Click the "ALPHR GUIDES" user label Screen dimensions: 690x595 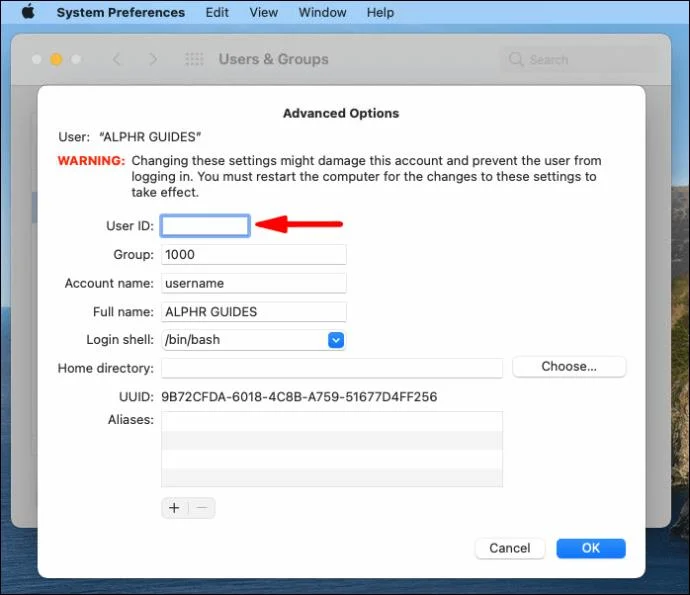pos(150,137)
